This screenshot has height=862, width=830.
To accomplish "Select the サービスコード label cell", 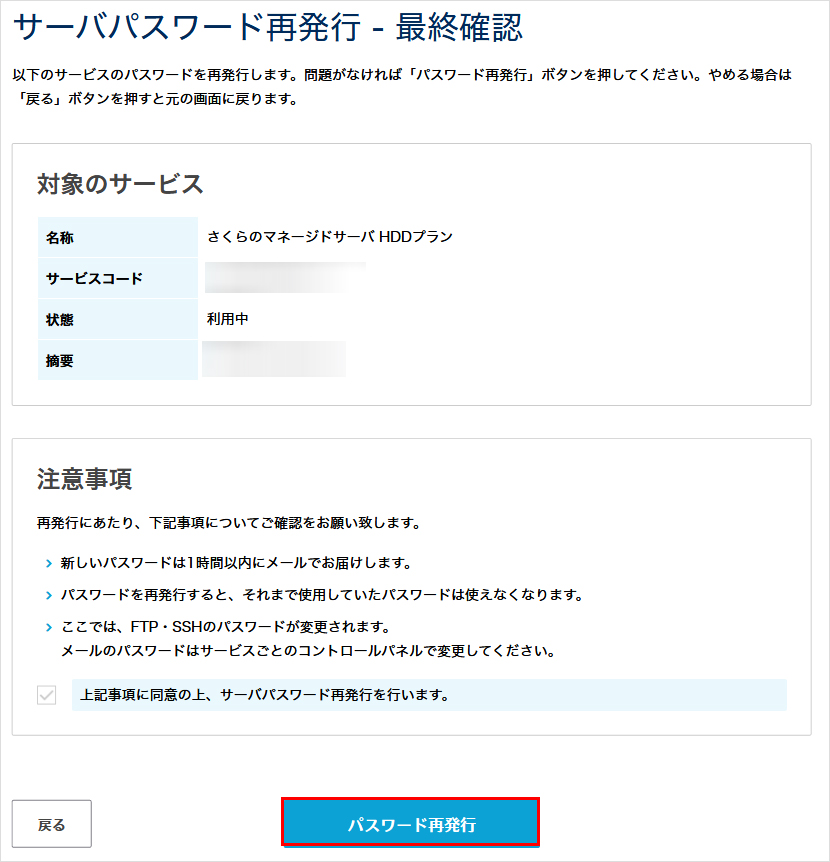I will [x=117, y=279].
